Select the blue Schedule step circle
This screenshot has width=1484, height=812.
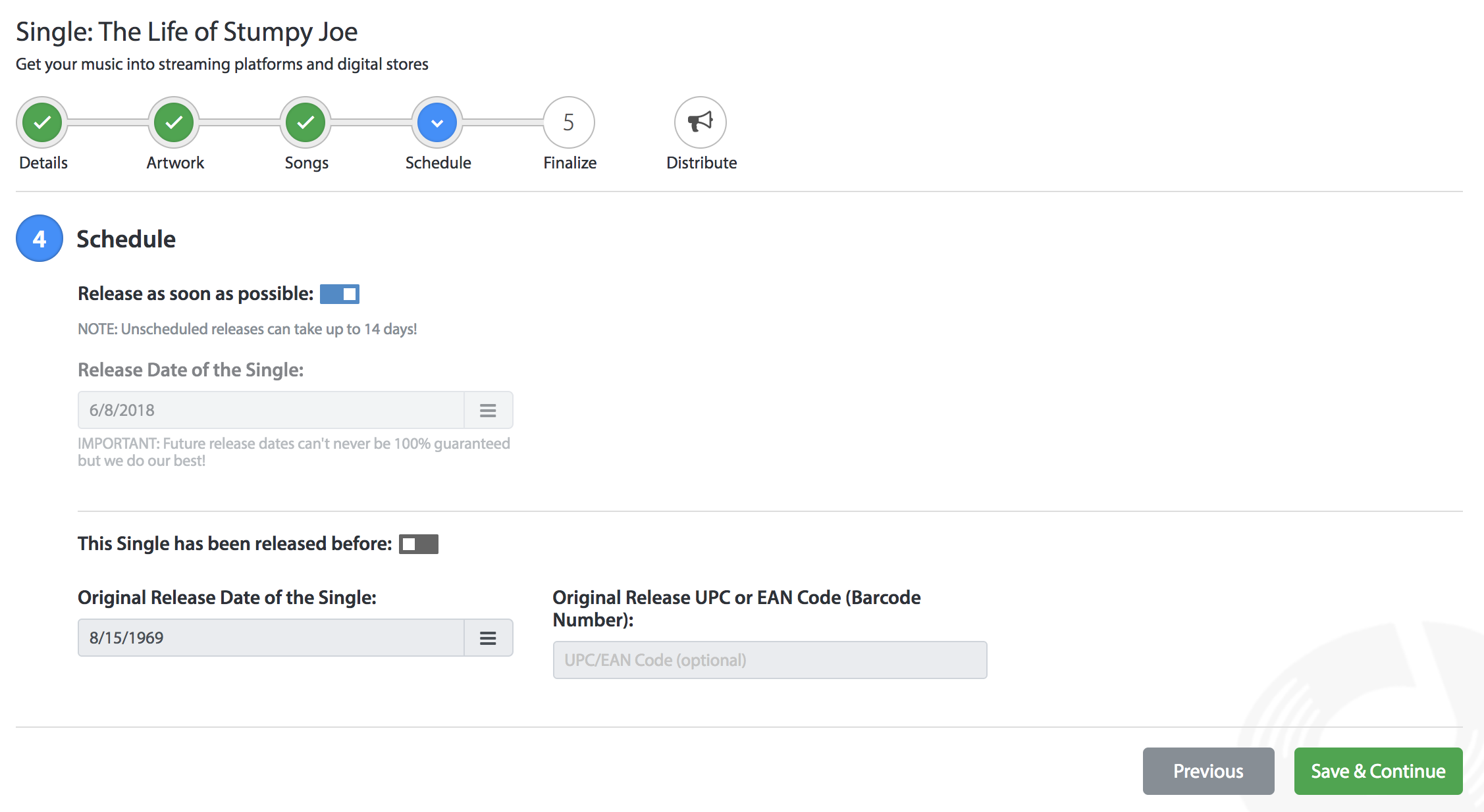point(437,122)
